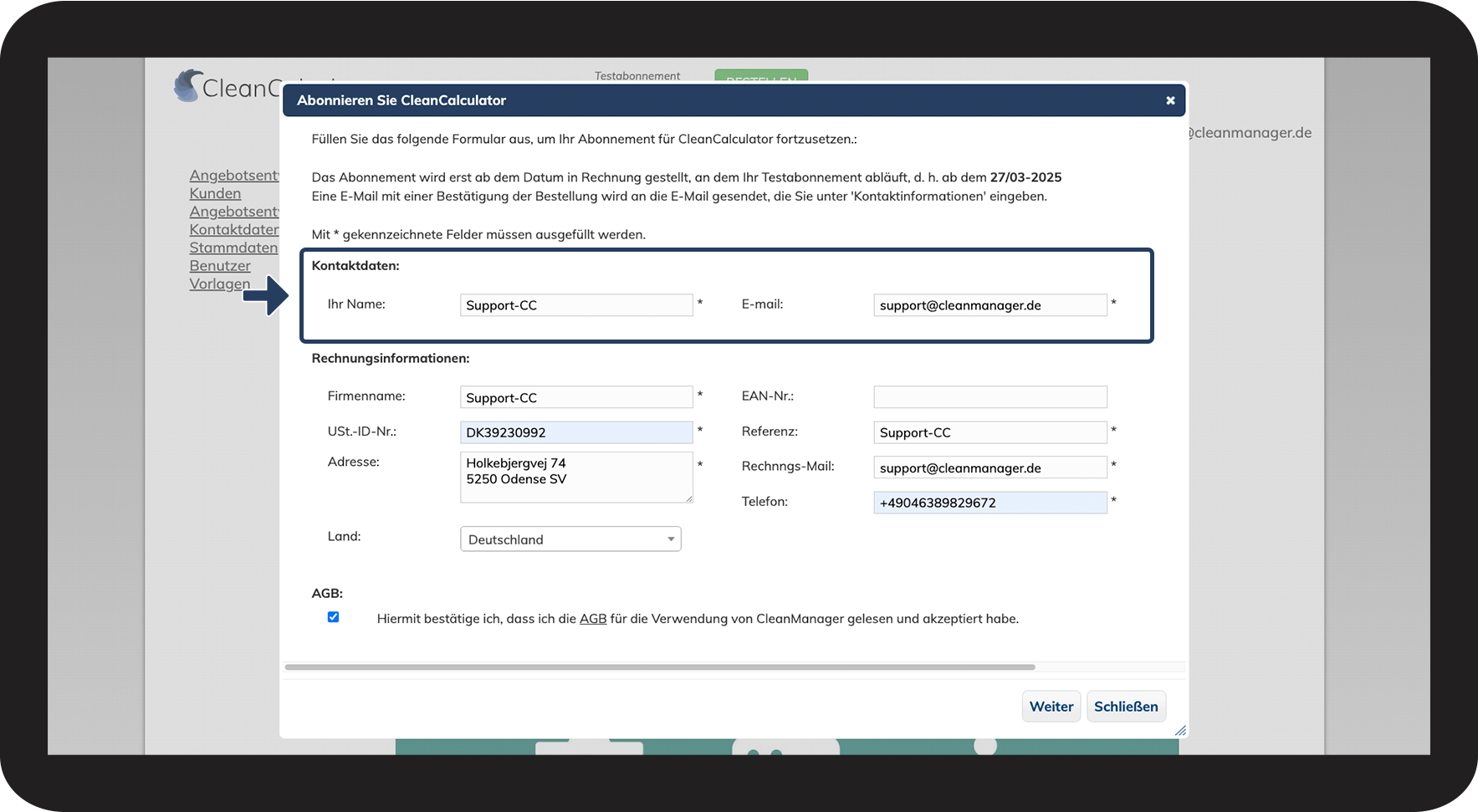The width and height of the screenshot is (1478, 812).
Task: Click the Telefon number field
Action: (990, 503)
